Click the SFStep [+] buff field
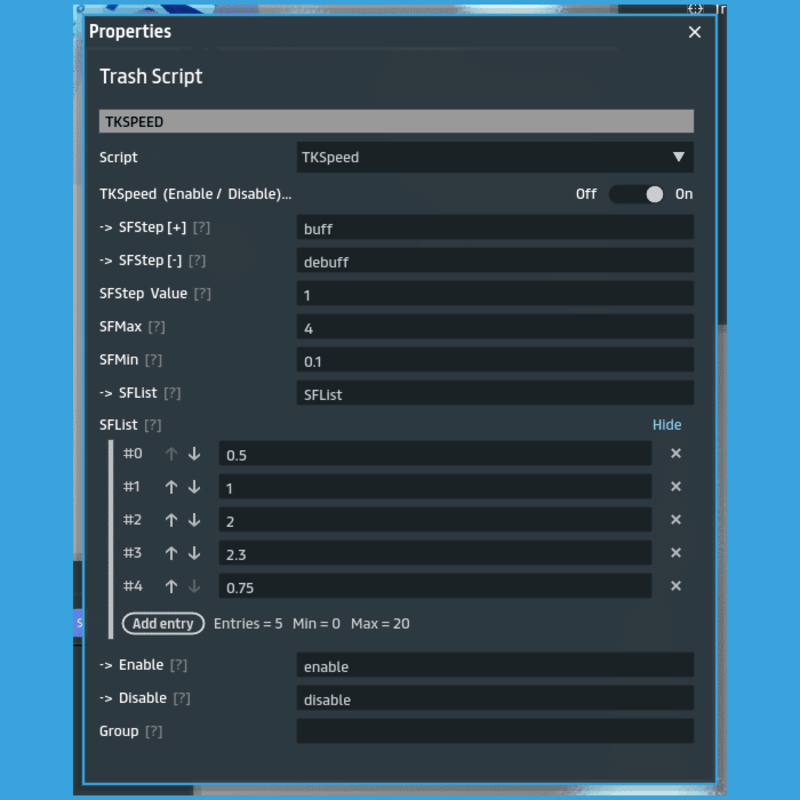Screen dimensions: 800x800 coord(494,228)
